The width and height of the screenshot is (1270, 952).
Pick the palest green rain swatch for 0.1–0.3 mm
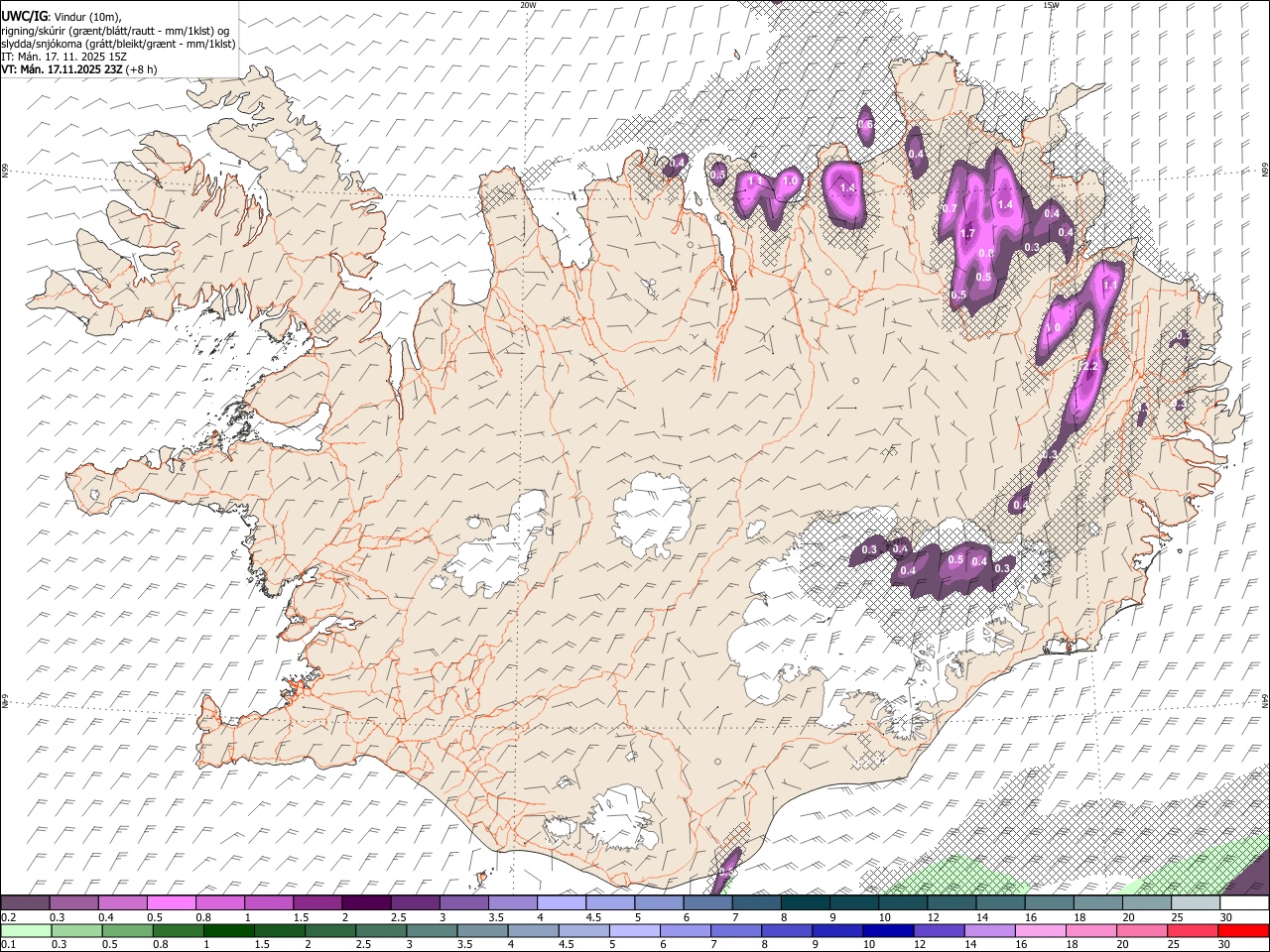[x=26, y=930]
